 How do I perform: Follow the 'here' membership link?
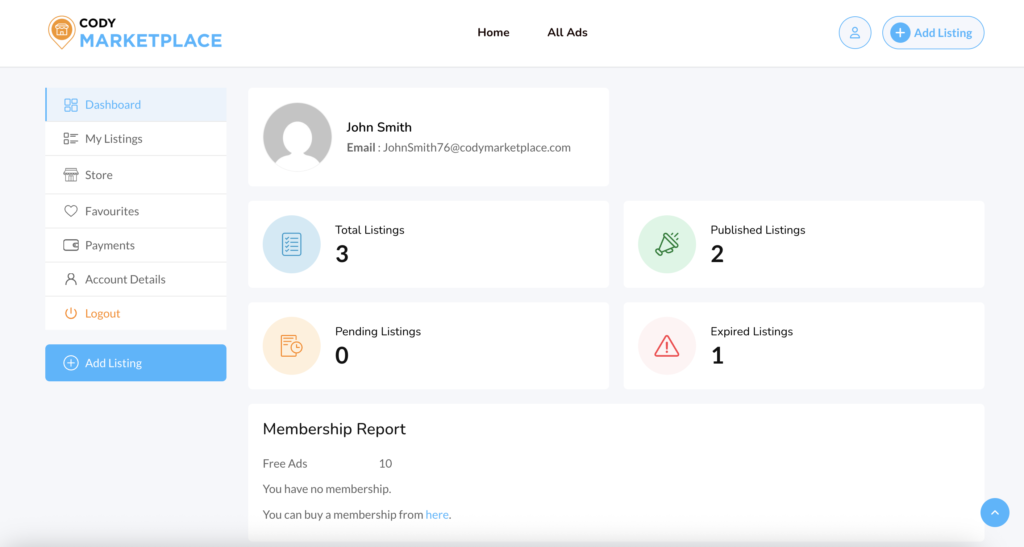click(x=437, y=515)
